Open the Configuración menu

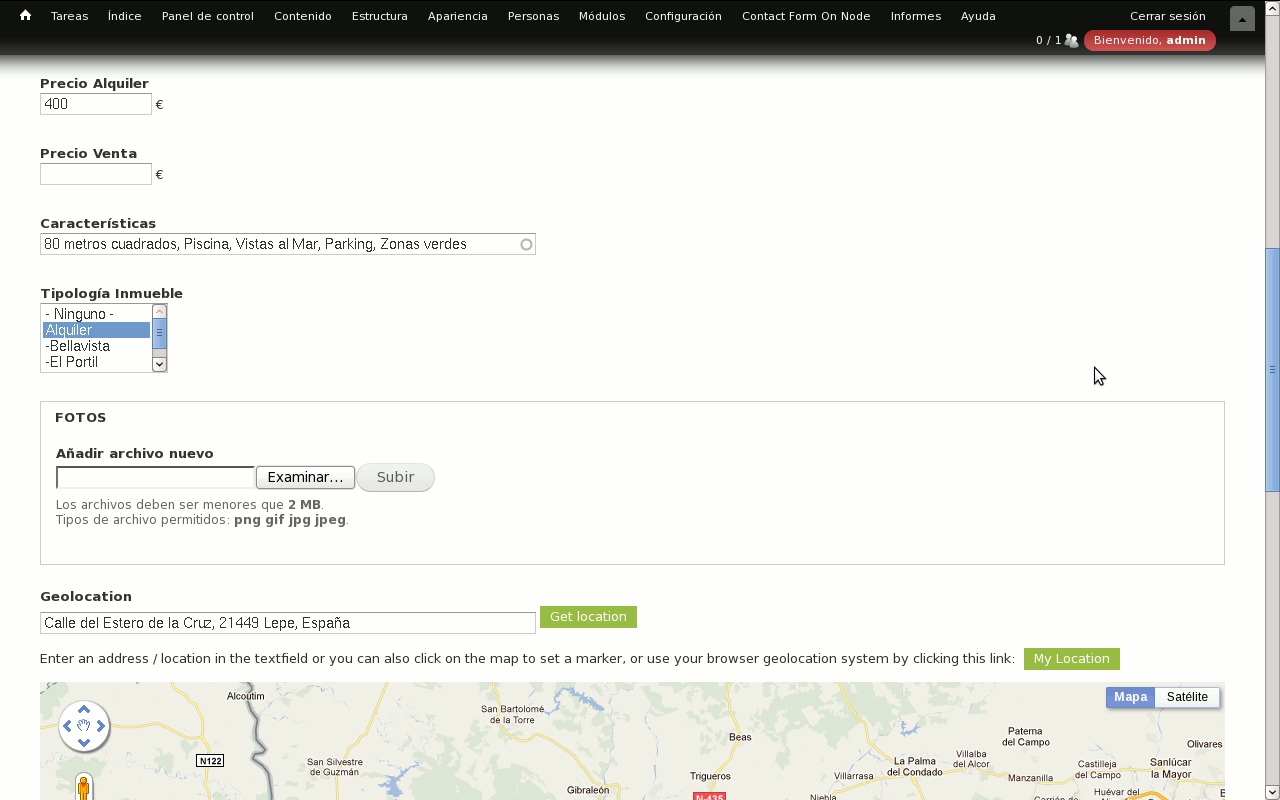[683, 16]
